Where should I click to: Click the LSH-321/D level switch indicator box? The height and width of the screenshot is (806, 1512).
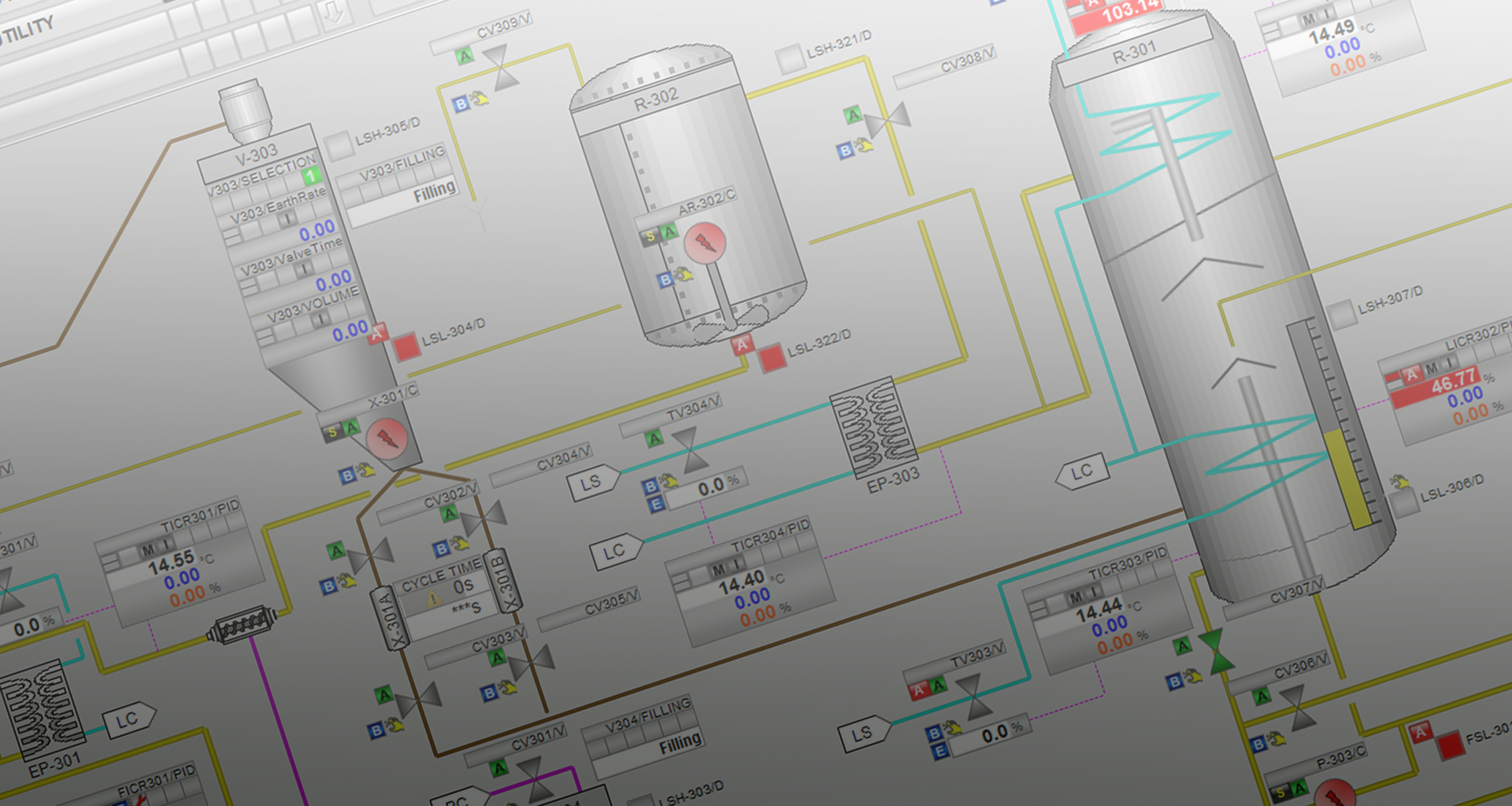pos(789,60)
